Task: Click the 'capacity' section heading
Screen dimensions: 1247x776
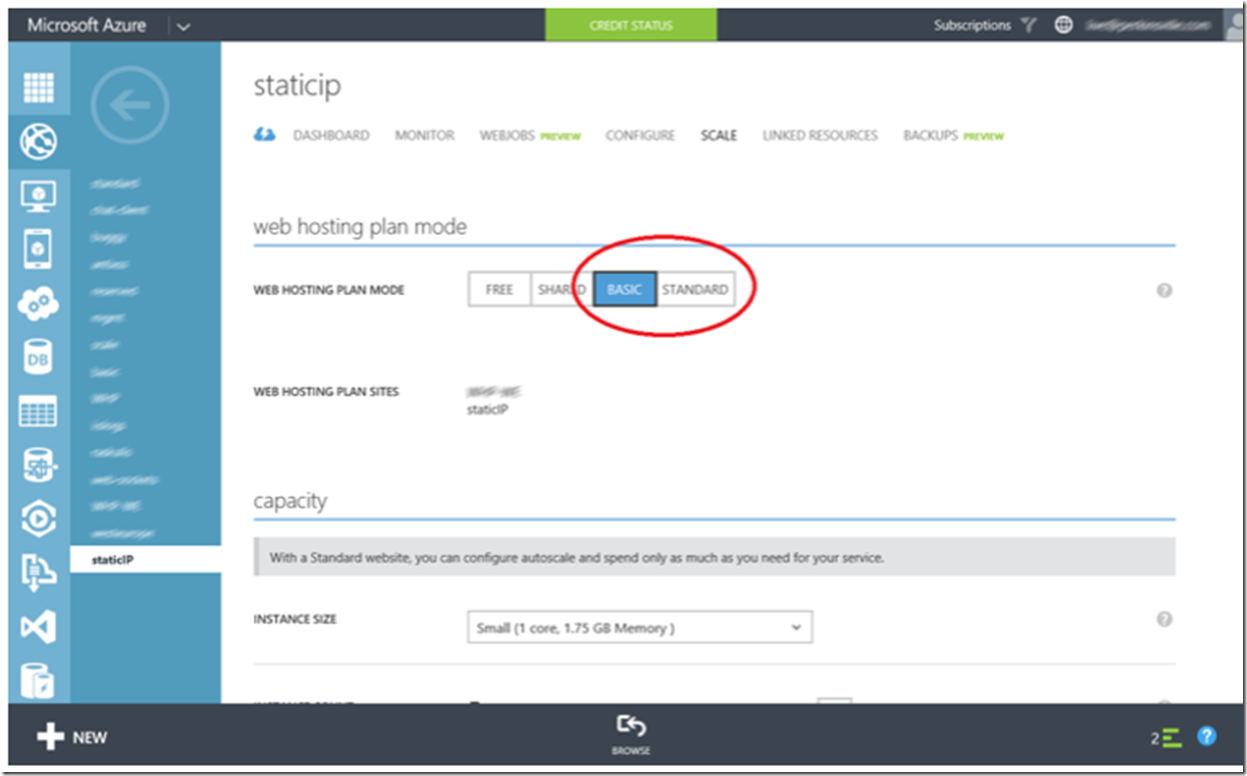Action: (290, 501)
